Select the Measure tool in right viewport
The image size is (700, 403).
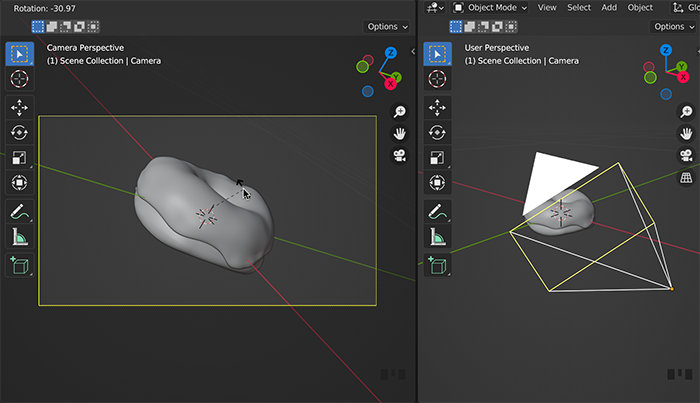(x=437, y=237)
